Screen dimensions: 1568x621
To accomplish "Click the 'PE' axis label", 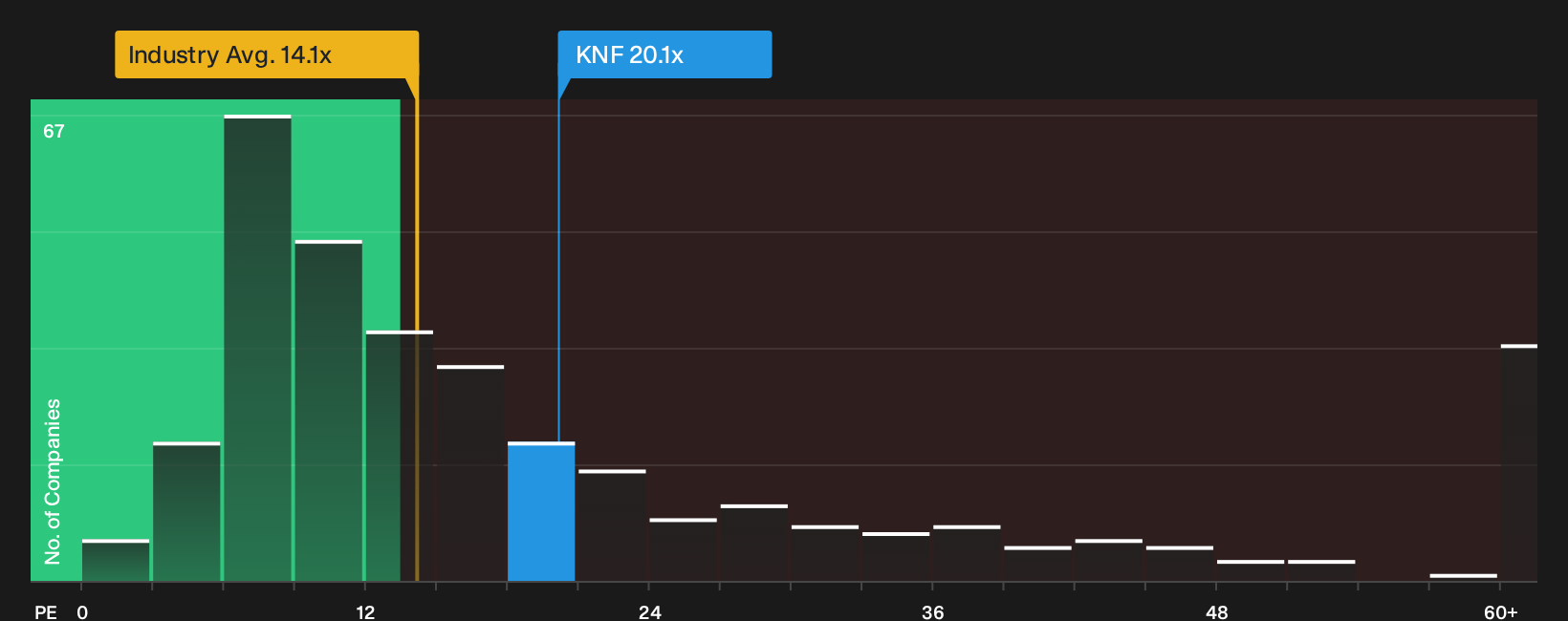I will pos(46,612).
